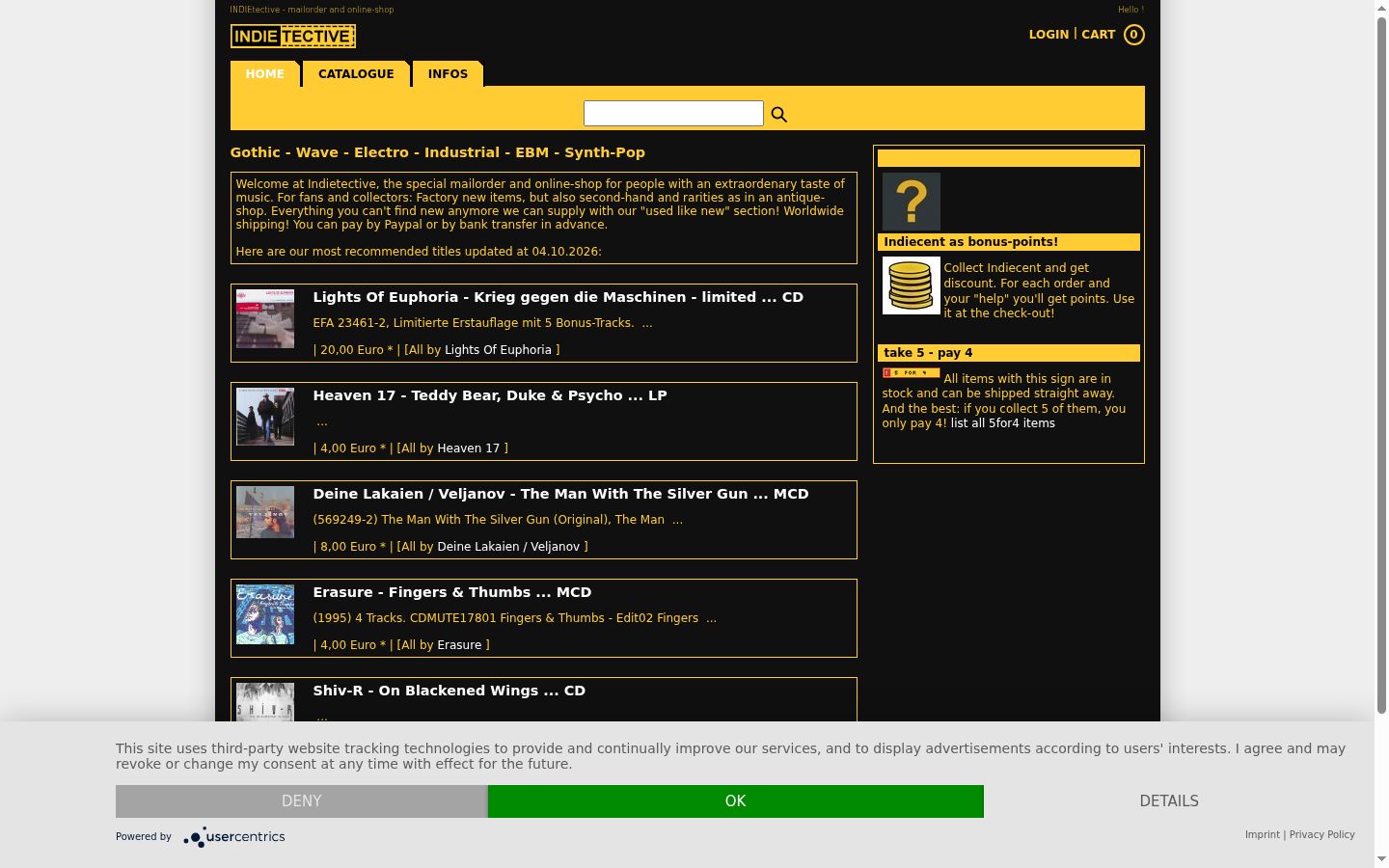Image resolution: width=1389 pixels, height=868 pixels.
Task: Show all by Deine Lakaien / Veljanov
Action: click(508, 547)
